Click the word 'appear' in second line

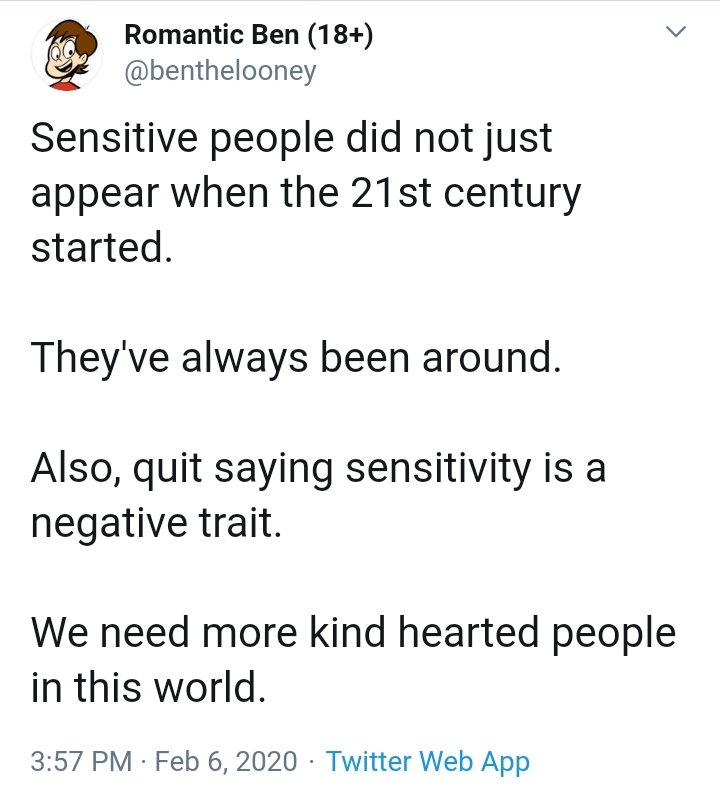(x=95, y=195)
